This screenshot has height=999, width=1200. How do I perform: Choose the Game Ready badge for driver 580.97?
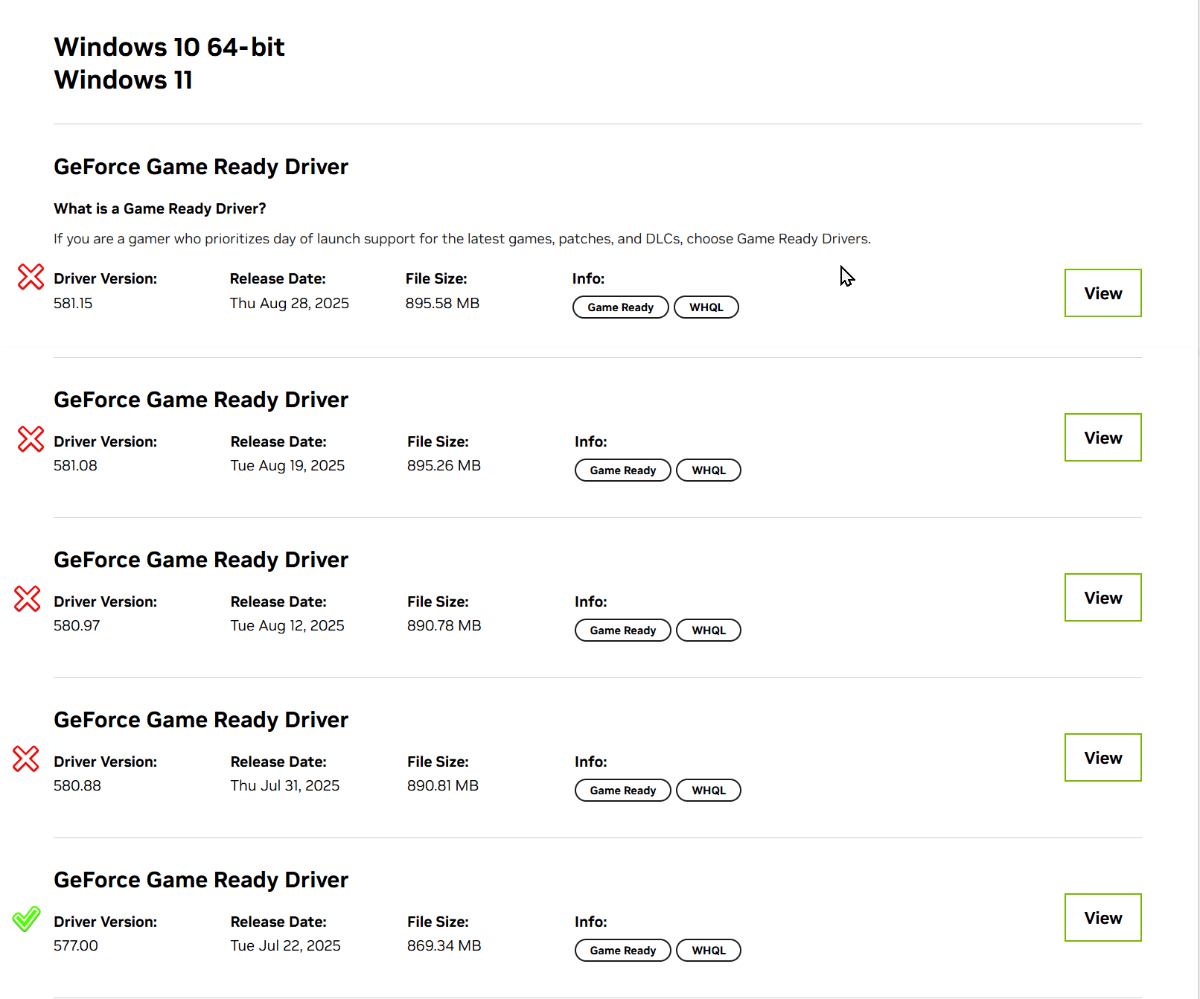(x=622, y=630)
